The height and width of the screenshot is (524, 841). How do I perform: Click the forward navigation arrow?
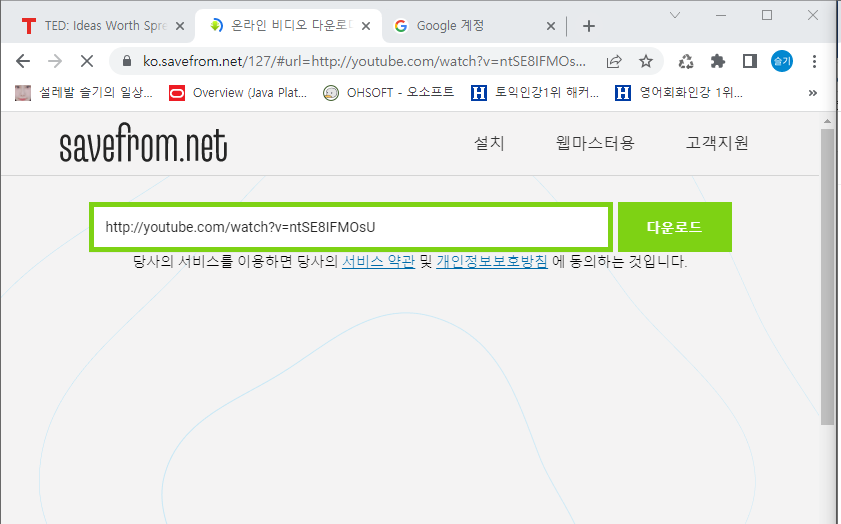[x=55, y=61]
